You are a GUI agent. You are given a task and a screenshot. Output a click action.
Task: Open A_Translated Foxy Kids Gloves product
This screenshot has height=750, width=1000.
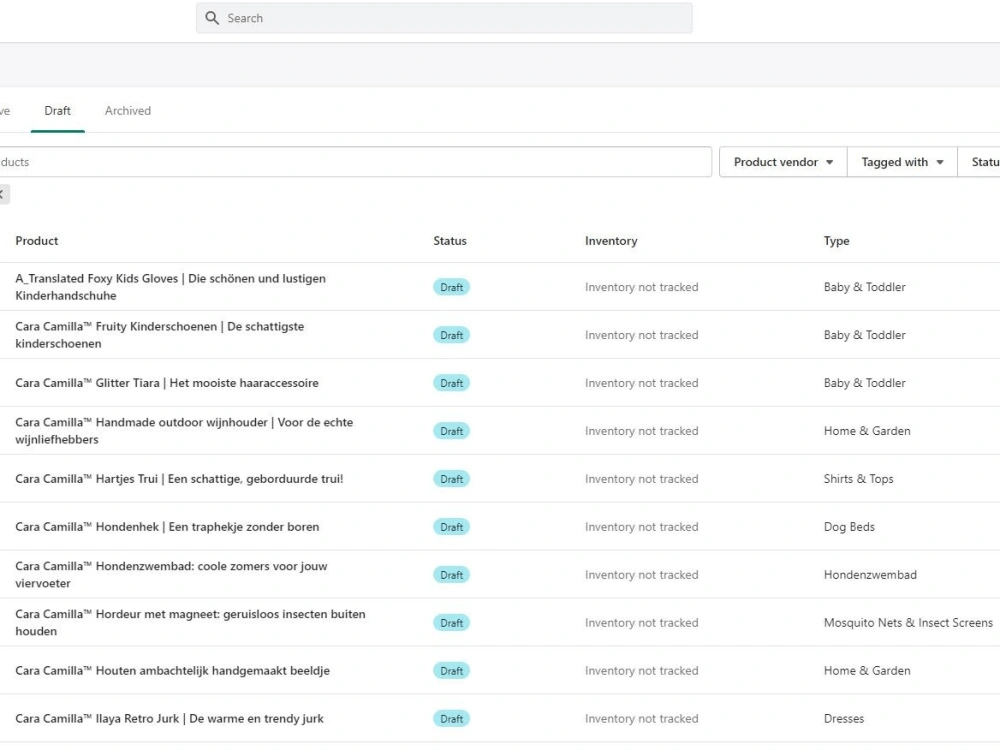click(170, 287)
